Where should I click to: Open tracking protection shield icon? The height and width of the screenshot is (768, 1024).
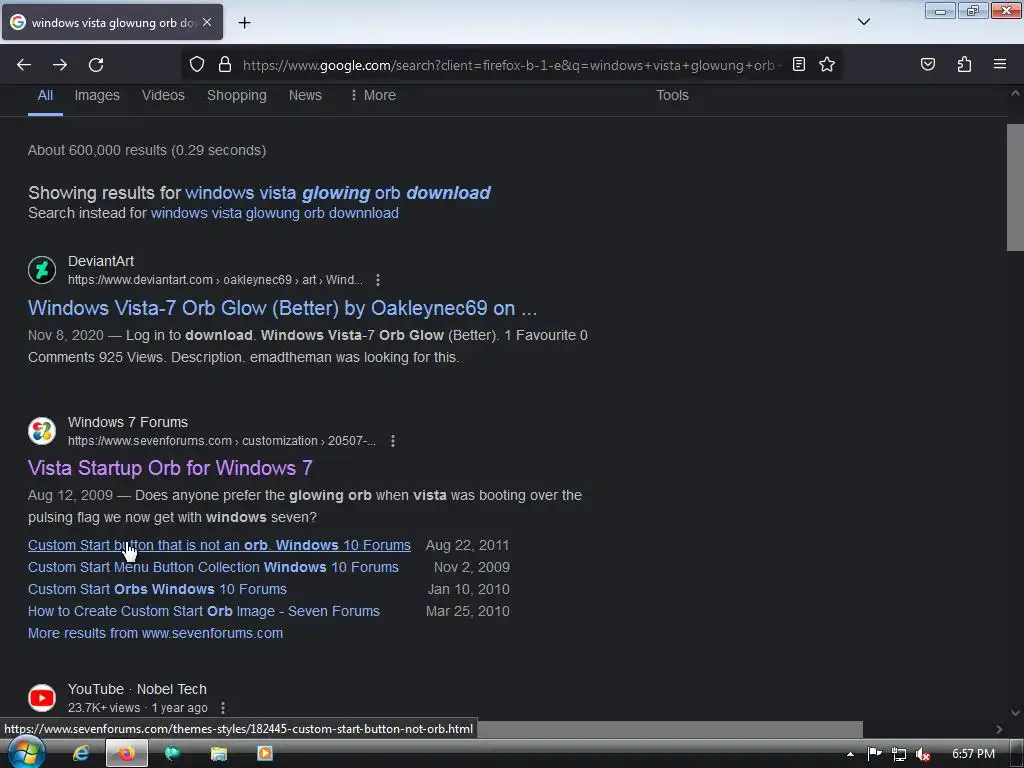tap(197, 64)
